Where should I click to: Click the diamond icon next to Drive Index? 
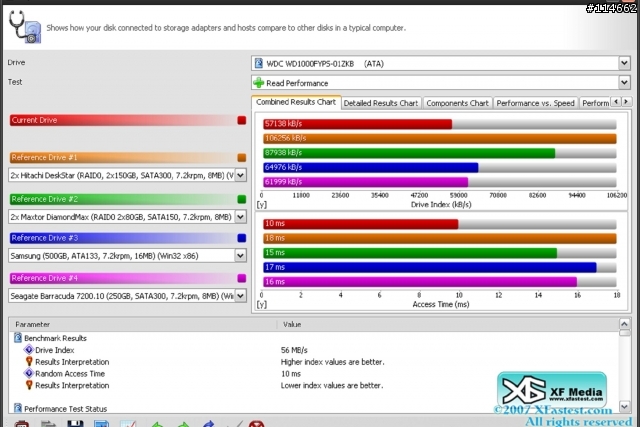(x=29, y=350)
